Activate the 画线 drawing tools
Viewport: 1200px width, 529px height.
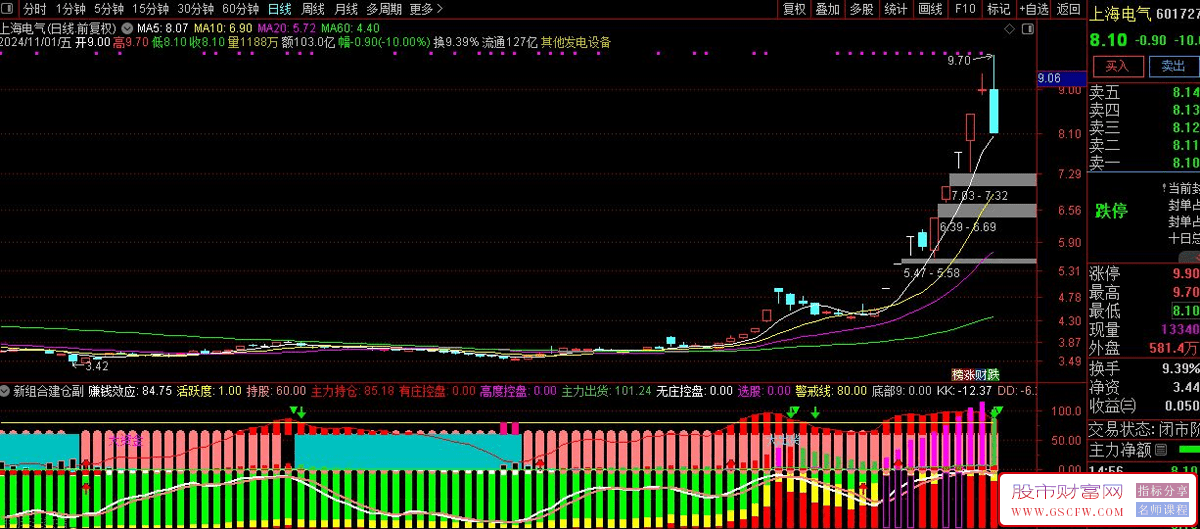coord(930,9)
